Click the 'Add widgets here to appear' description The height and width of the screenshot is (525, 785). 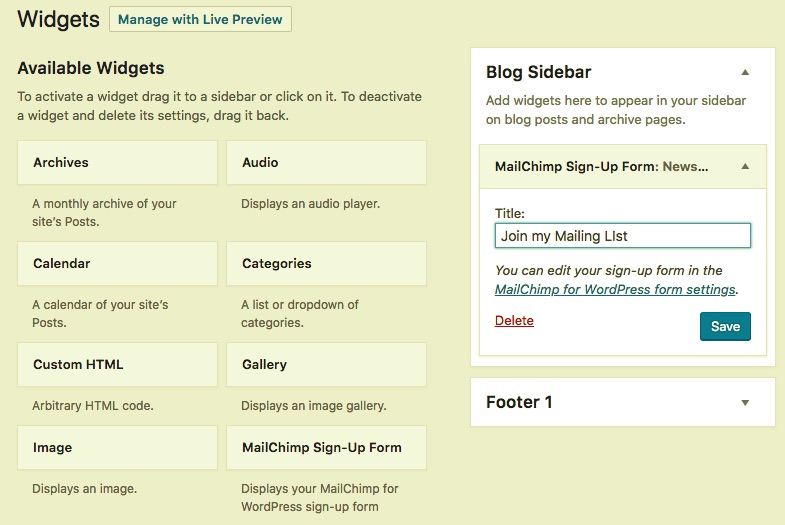click(x=616, y=110)
